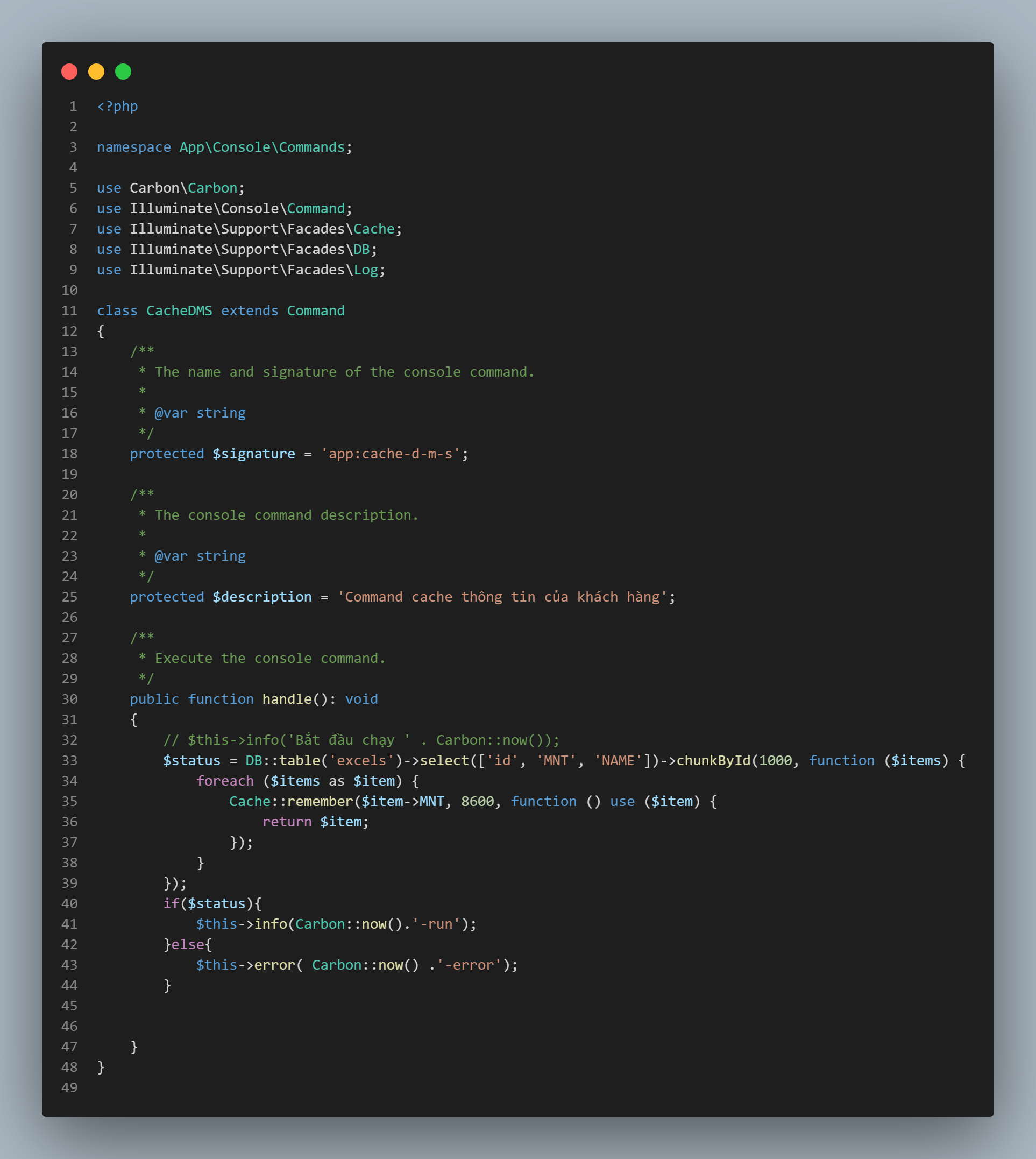Click 'NAME' column string in select

(618, 761)
